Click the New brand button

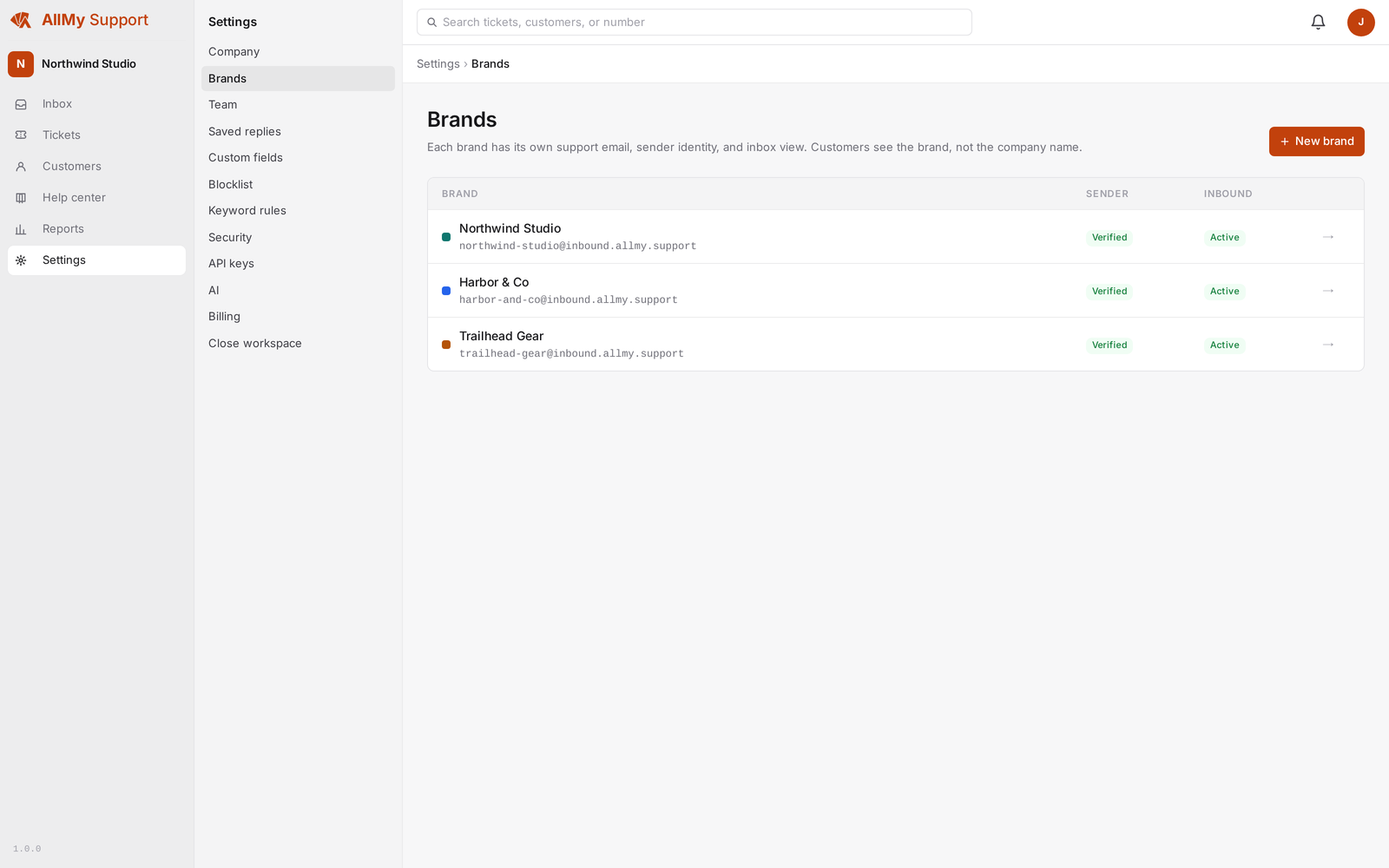[x=1316, y=141]
